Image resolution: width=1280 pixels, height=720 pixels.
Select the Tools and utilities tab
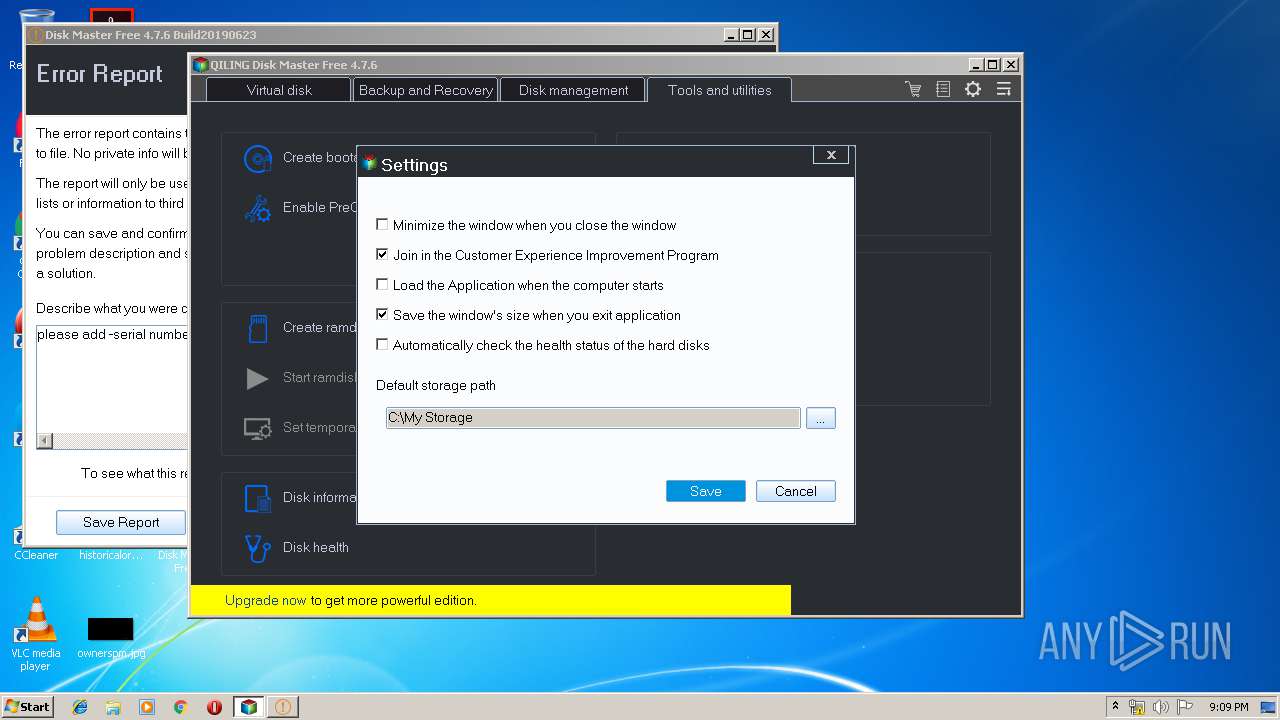point(719,90)
